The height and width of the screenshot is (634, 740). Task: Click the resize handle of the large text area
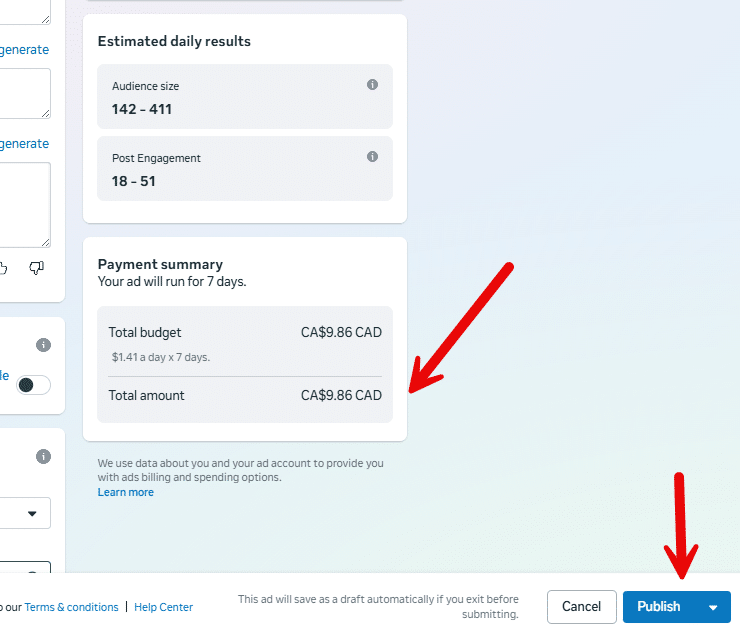[45, 241]
